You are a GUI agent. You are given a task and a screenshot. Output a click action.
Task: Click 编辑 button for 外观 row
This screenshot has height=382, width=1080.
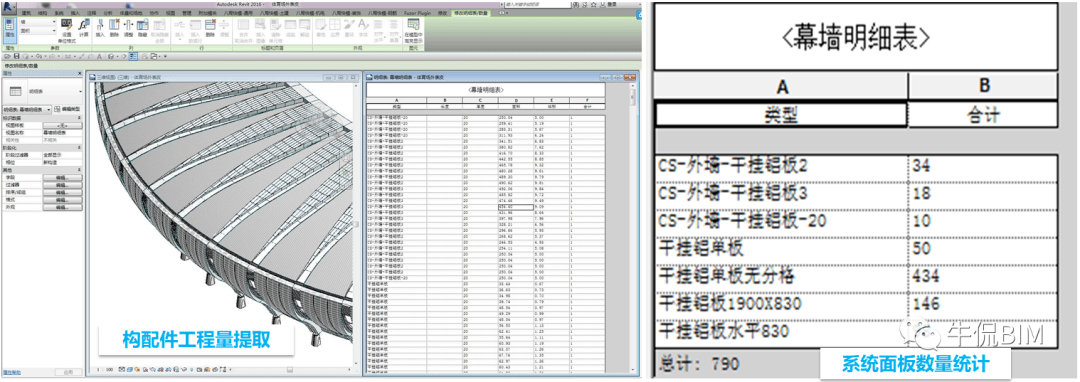(x=62, y=207)
